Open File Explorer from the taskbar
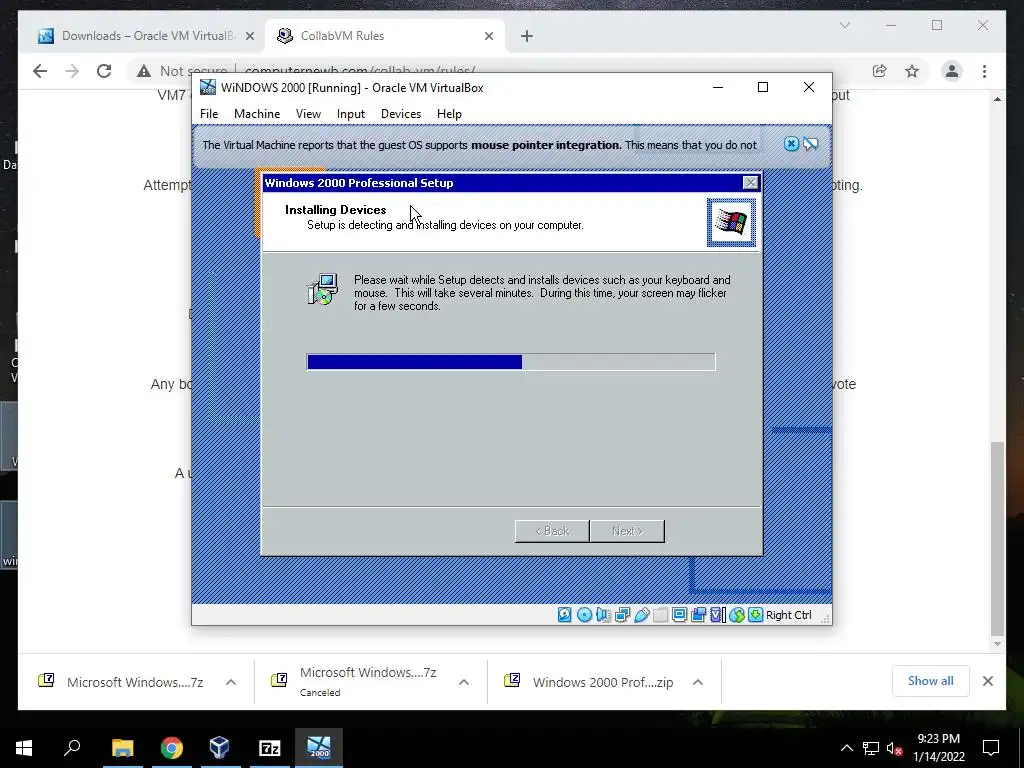1024x768 pixels. pyautogui.click(x=123, y=748)
